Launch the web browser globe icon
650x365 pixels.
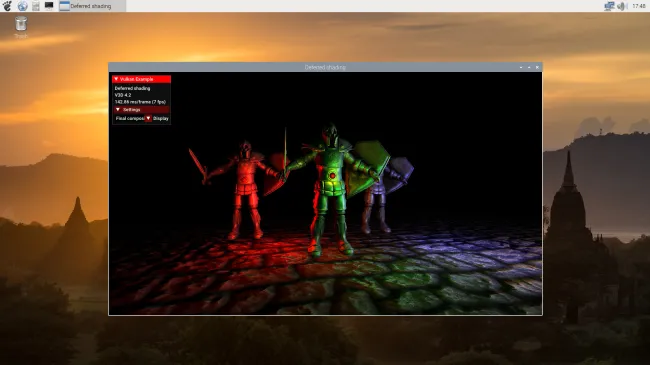[22, 6]
